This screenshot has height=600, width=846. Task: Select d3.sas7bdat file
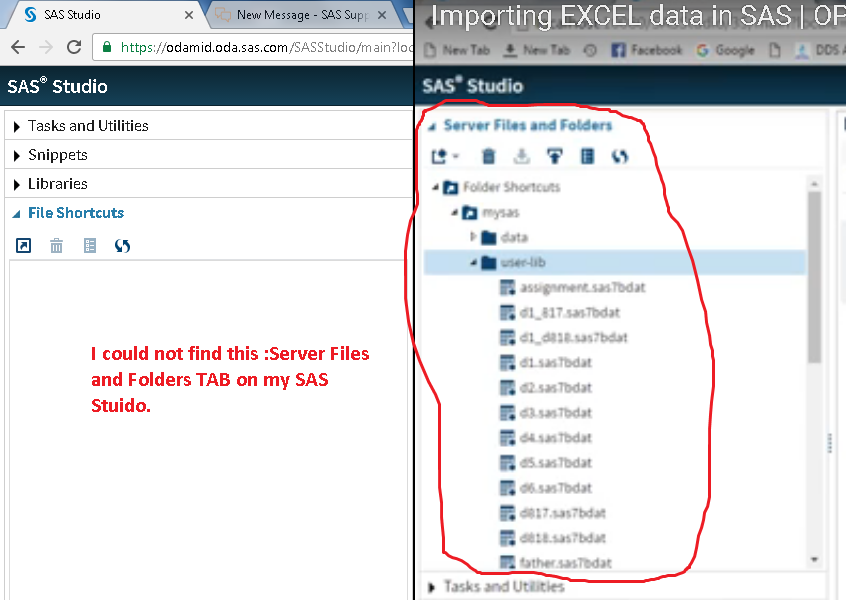[555, 413]
